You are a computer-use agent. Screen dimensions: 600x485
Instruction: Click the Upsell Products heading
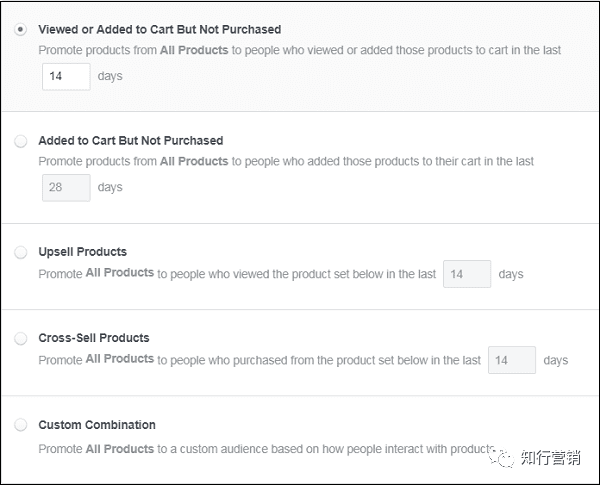point(83,252)
